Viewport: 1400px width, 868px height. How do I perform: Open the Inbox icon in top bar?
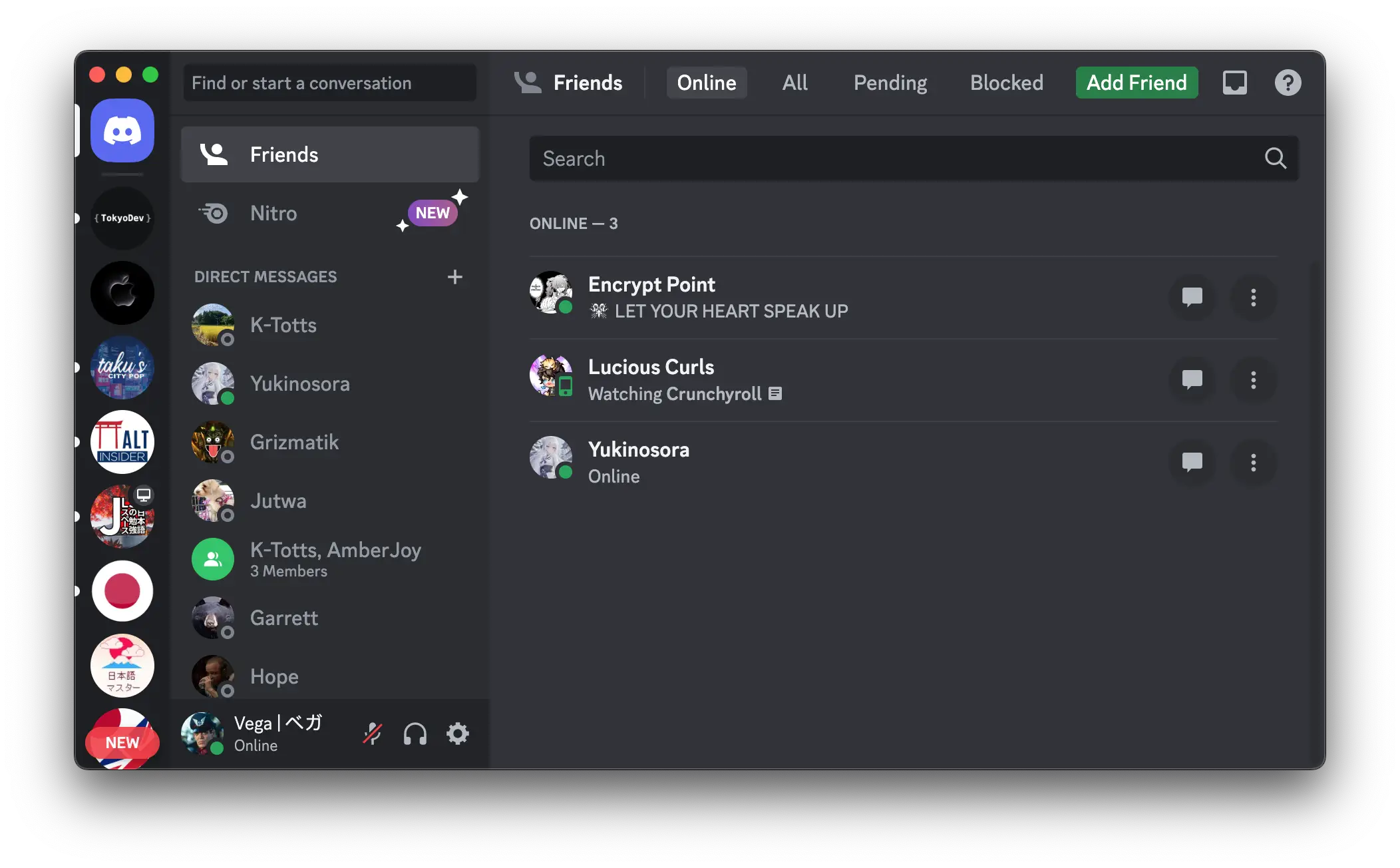click(x=1234, y=83)
